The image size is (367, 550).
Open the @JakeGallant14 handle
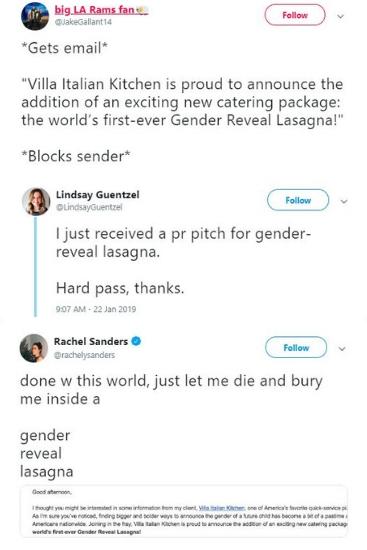[83, 22]
